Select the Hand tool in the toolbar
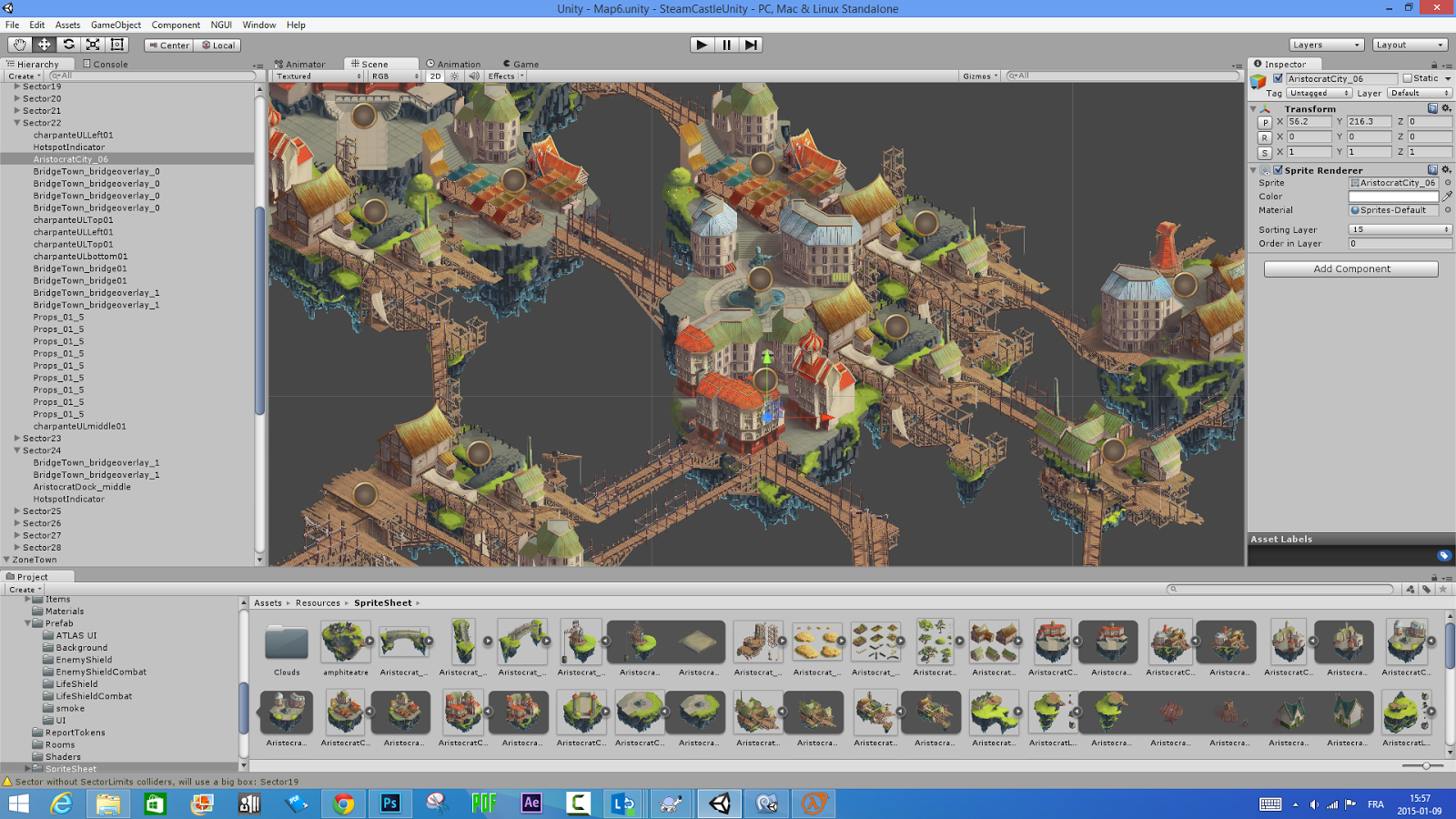1456x819 pixels. 19,45
